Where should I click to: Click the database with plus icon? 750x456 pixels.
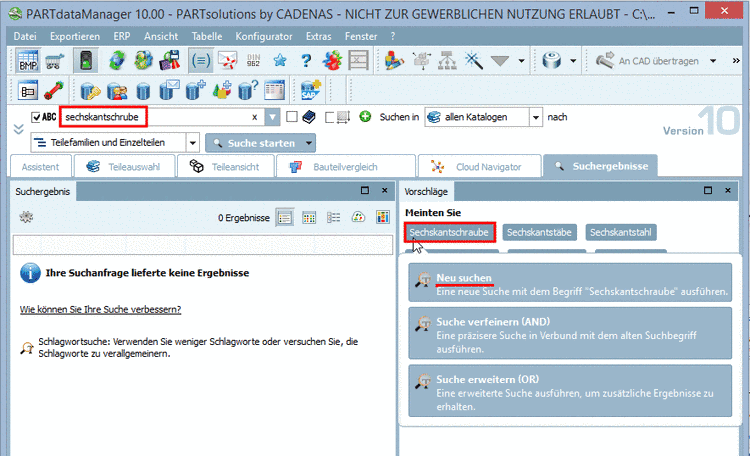click(x=196, y=90)
